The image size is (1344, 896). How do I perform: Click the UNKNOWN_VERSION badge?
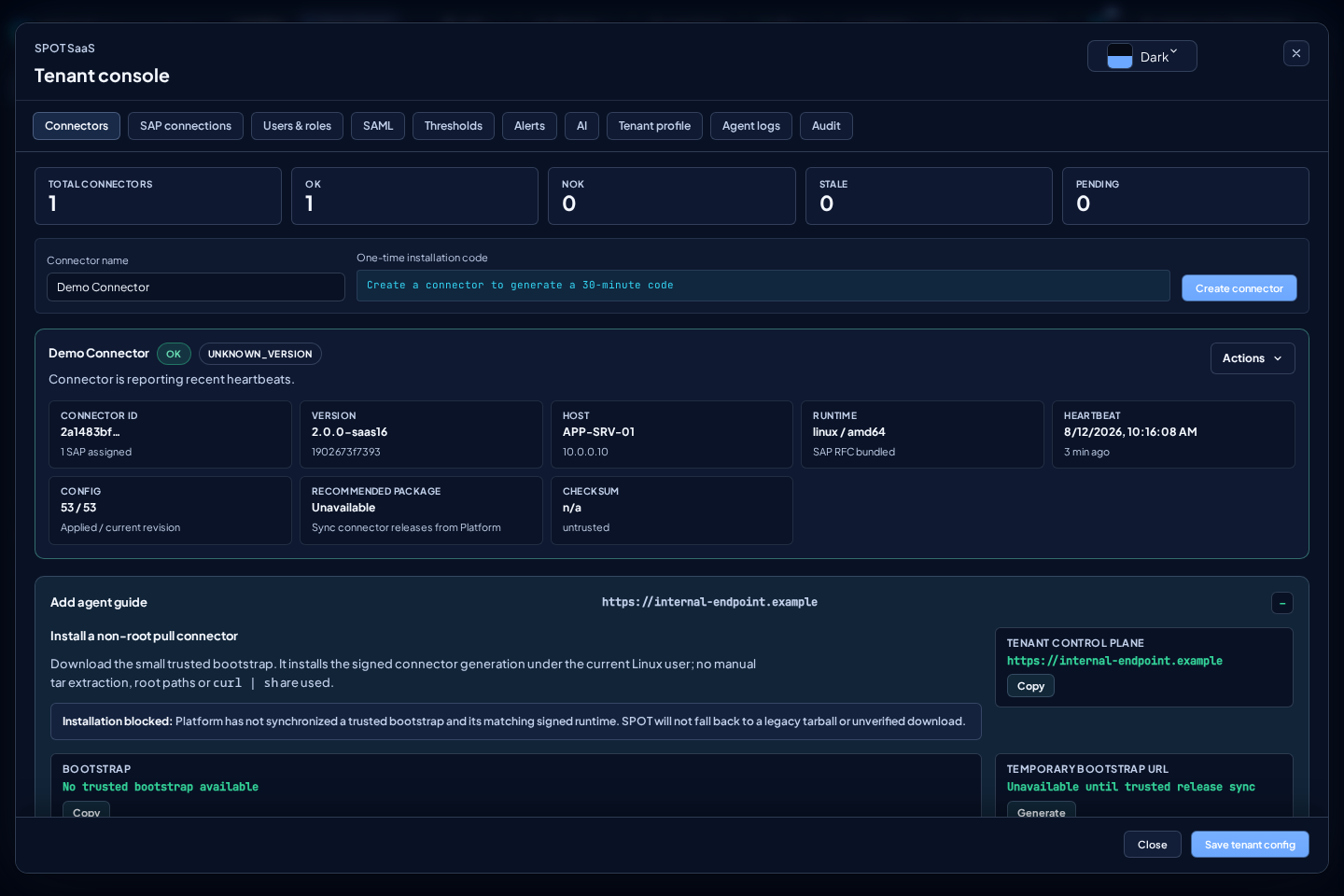[x=259, y=354]
